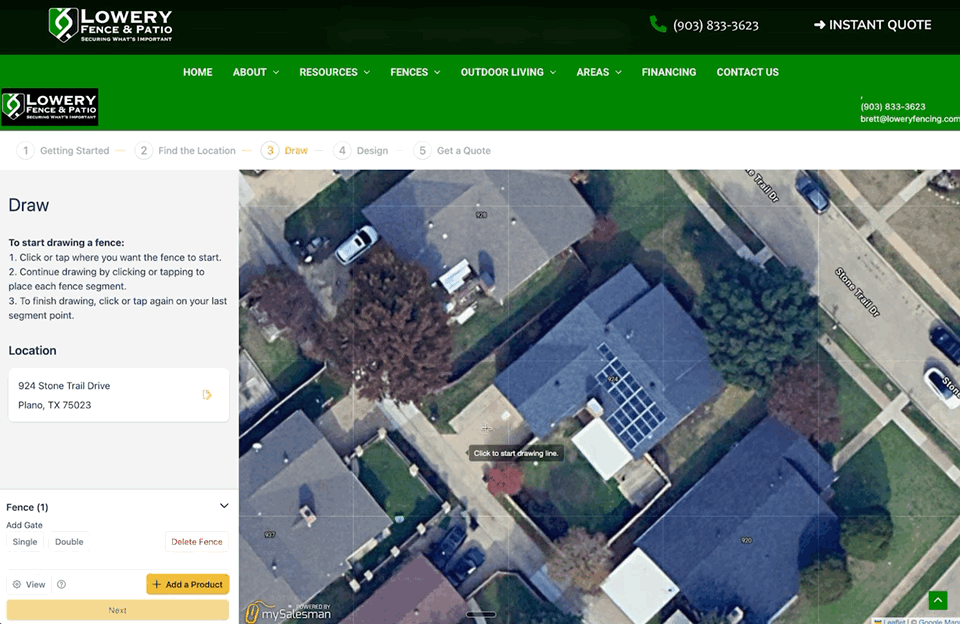This screenshot has width=960, height=624.
Task: Click the Instant Quote link
Action: pos(872,25)
